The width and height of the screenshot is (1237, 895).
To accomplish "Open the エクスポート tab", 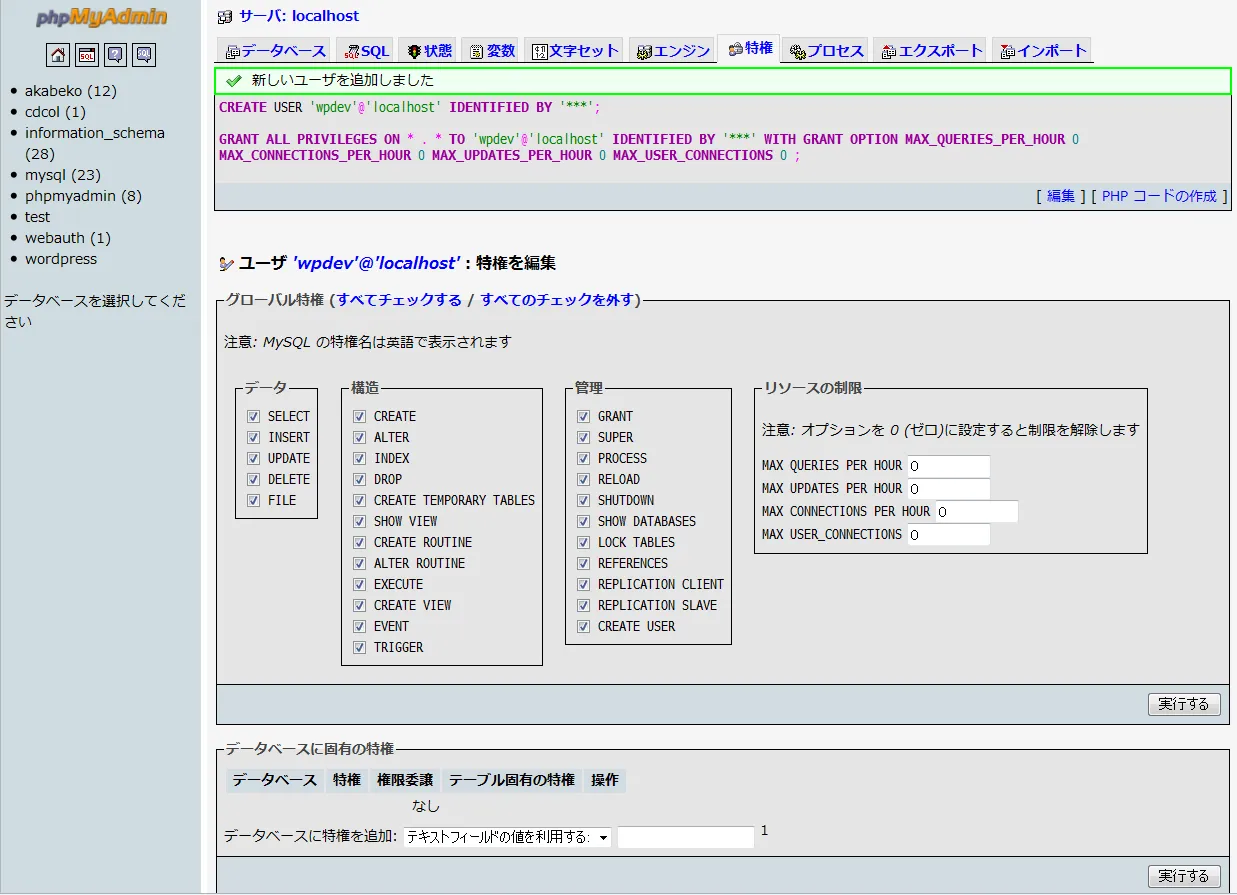I will [931, 51].
